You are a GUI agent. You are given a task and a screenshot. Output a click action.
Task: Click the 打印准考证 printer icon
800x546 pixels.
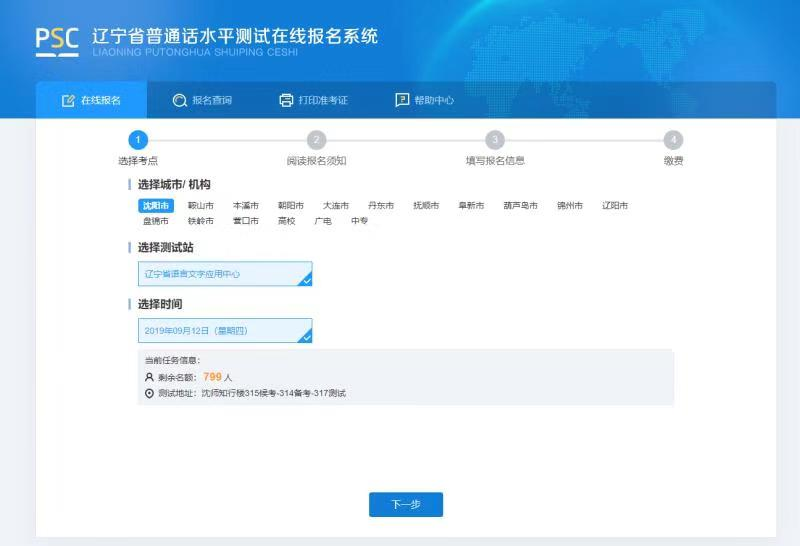pos(286,100)
